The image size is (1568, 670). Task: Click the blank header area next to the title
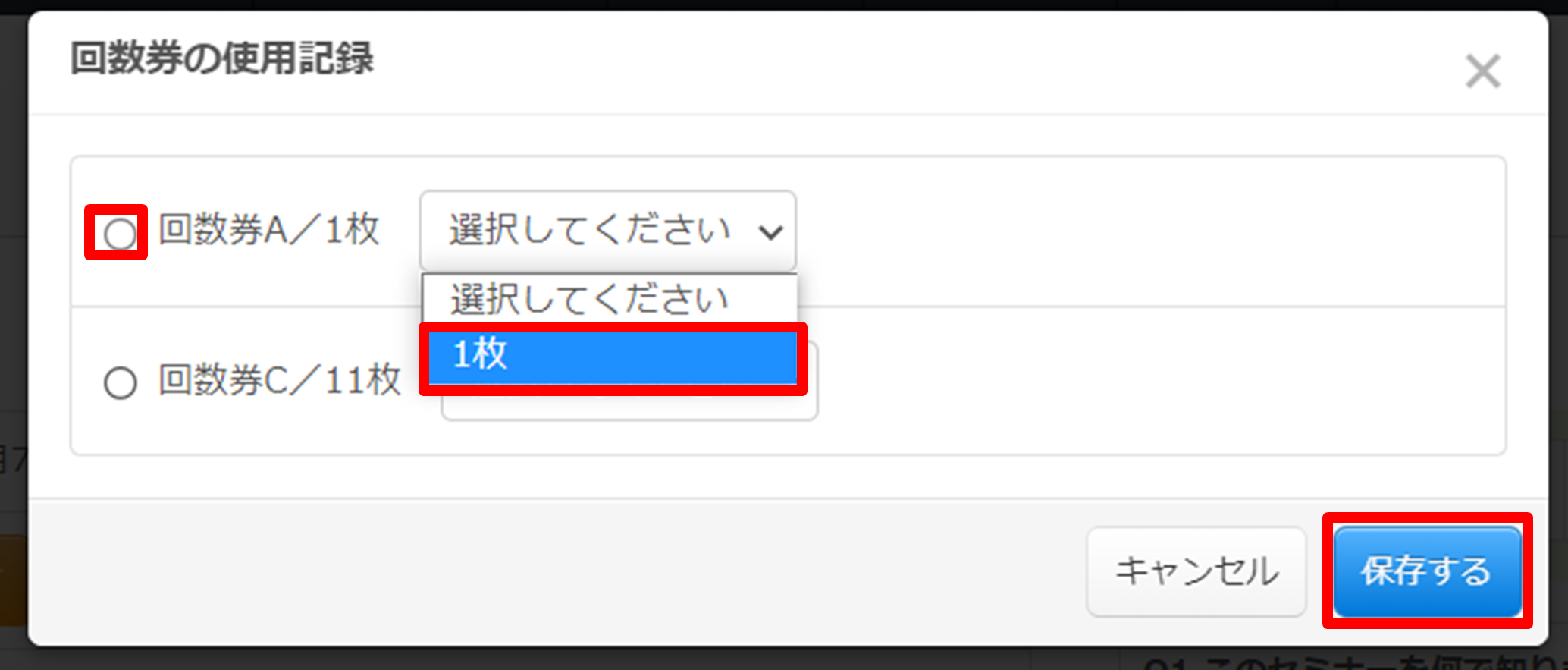tap(910, 61)
